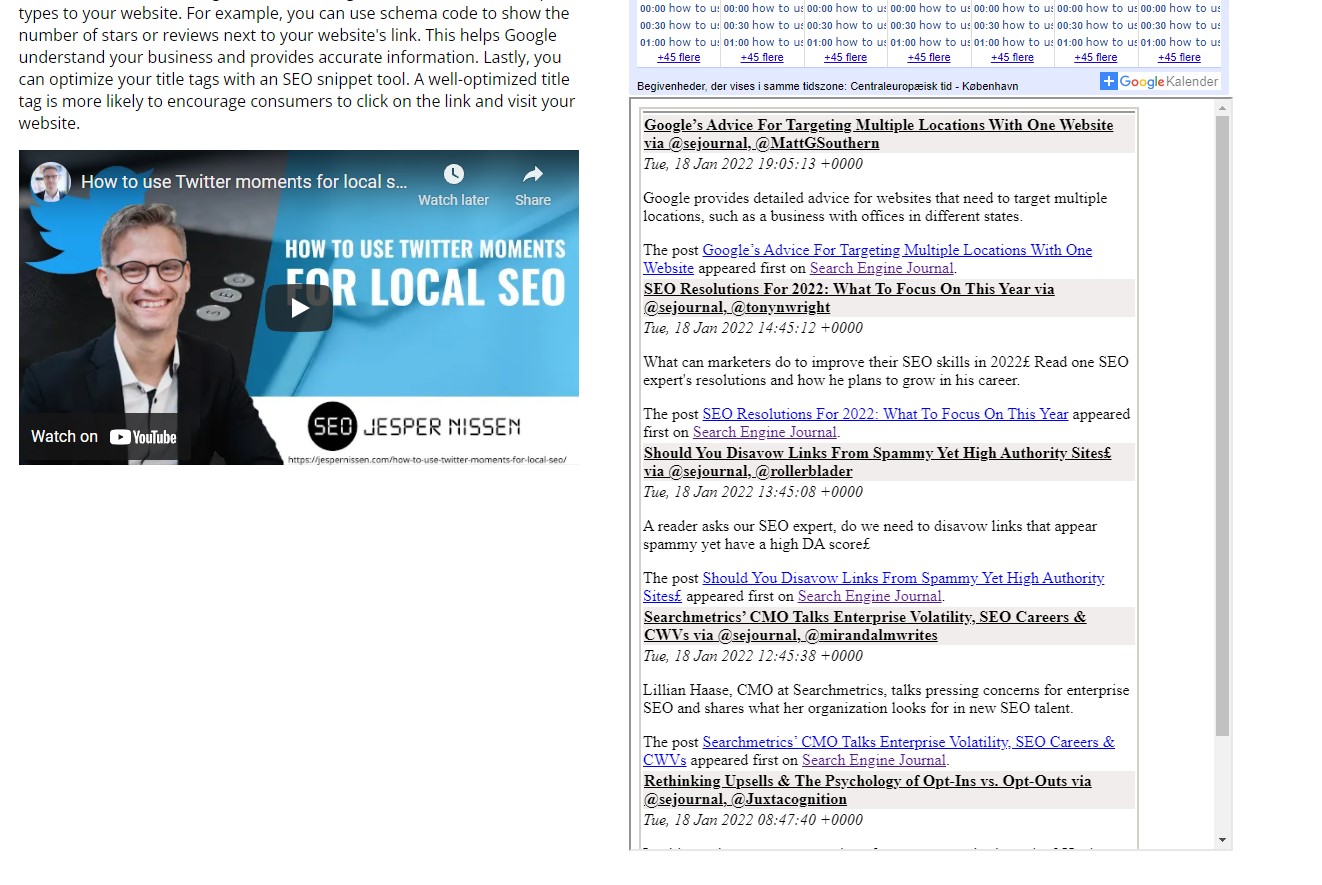Click the Watch later clock icon

[x=453, y=174]
